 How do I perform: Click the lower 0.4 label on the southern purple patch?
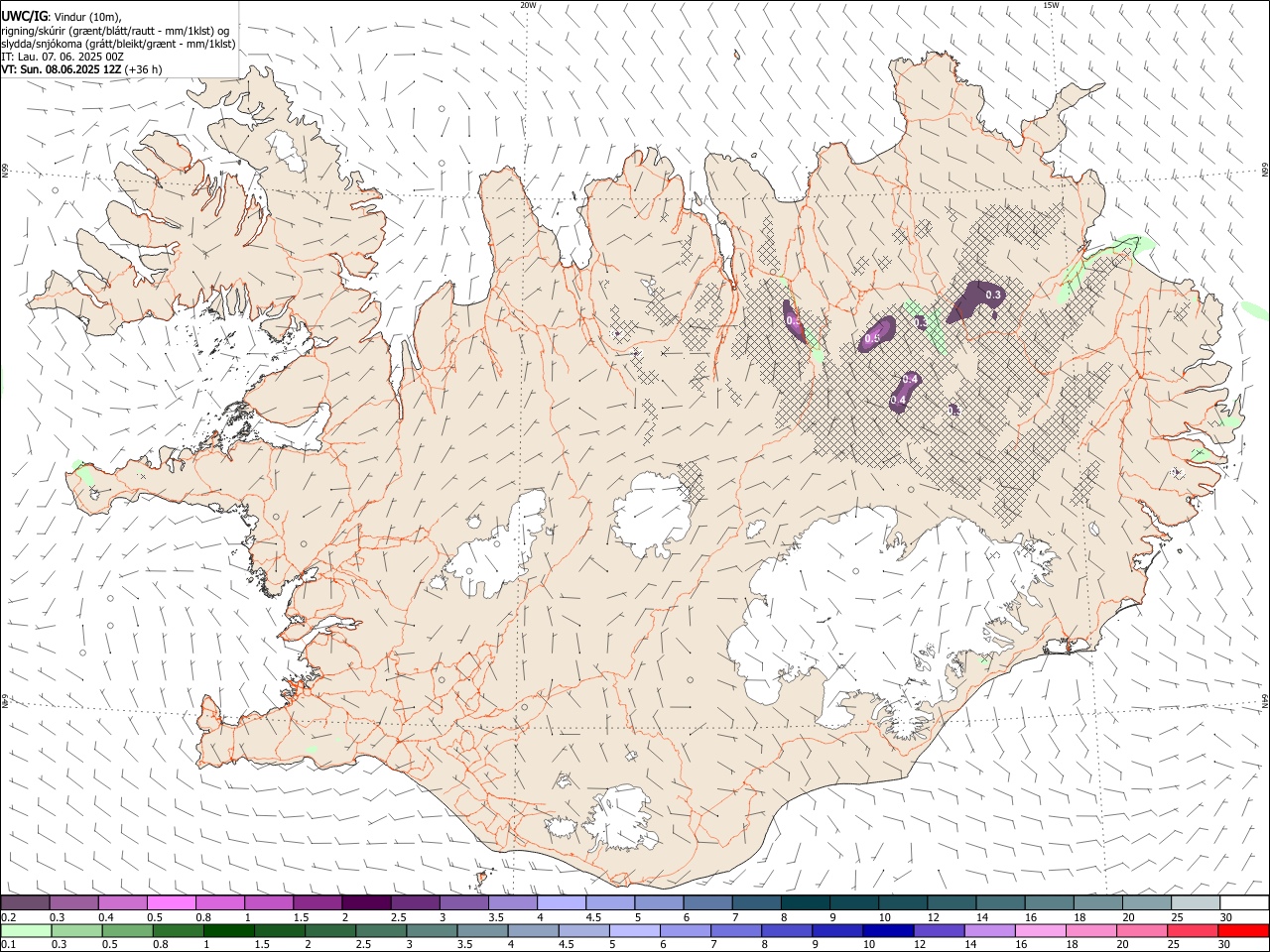tap(899, 400)
